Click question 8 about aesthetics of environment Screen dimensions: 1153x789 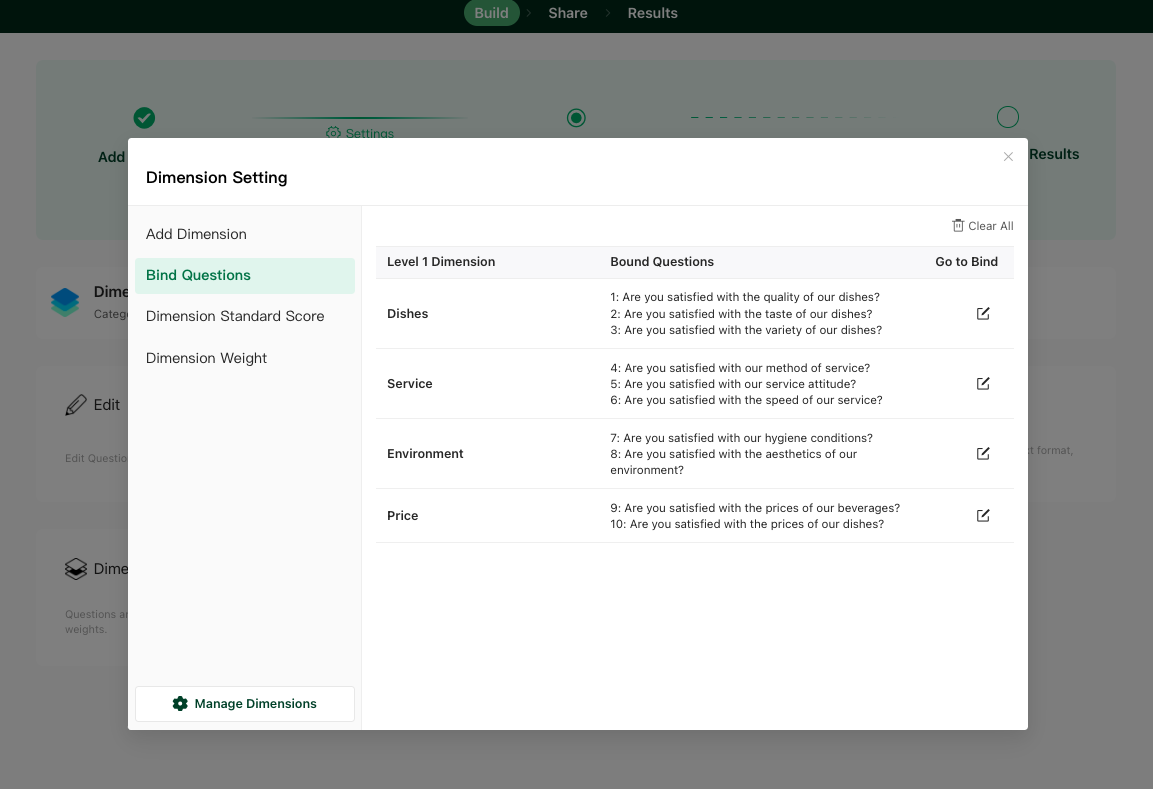[x=734, y=462]
